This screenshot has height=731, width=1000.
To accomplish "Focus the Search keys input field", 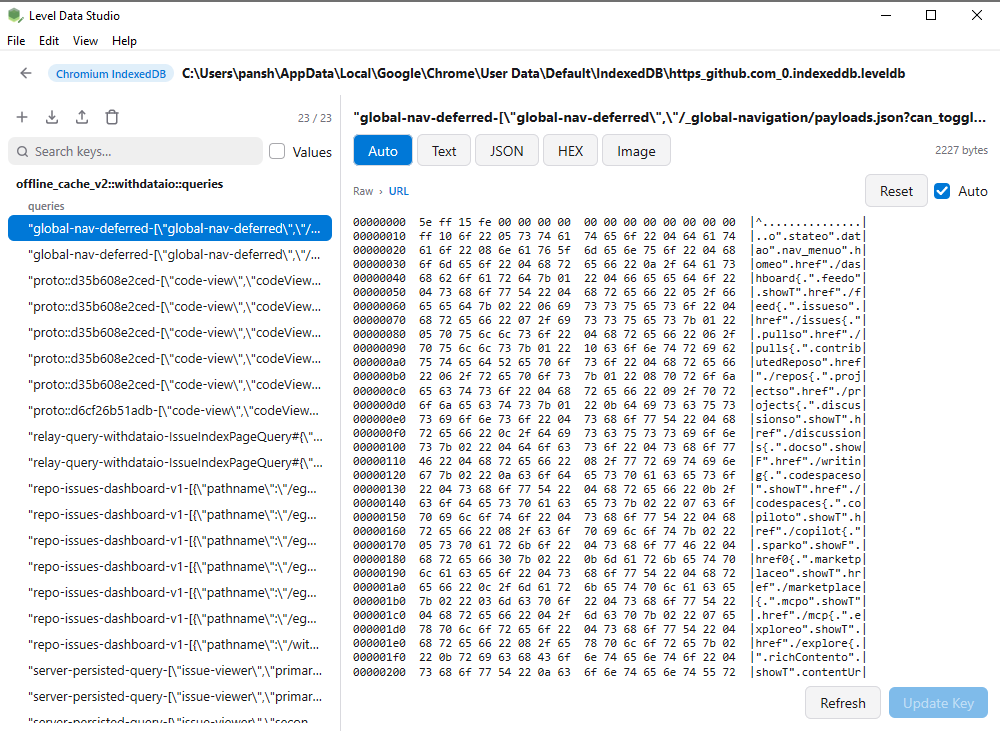I will (x=135, y=152).
